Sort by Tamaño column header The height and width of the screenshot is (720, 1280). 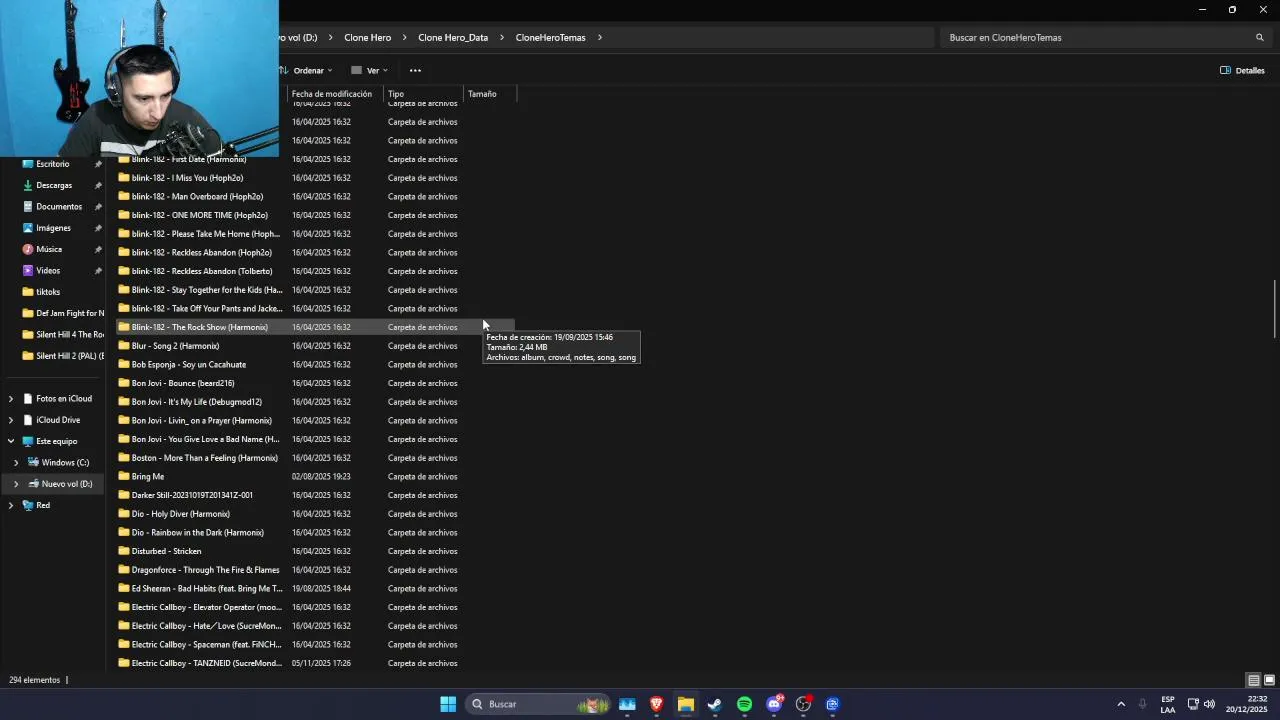point(490,94)
